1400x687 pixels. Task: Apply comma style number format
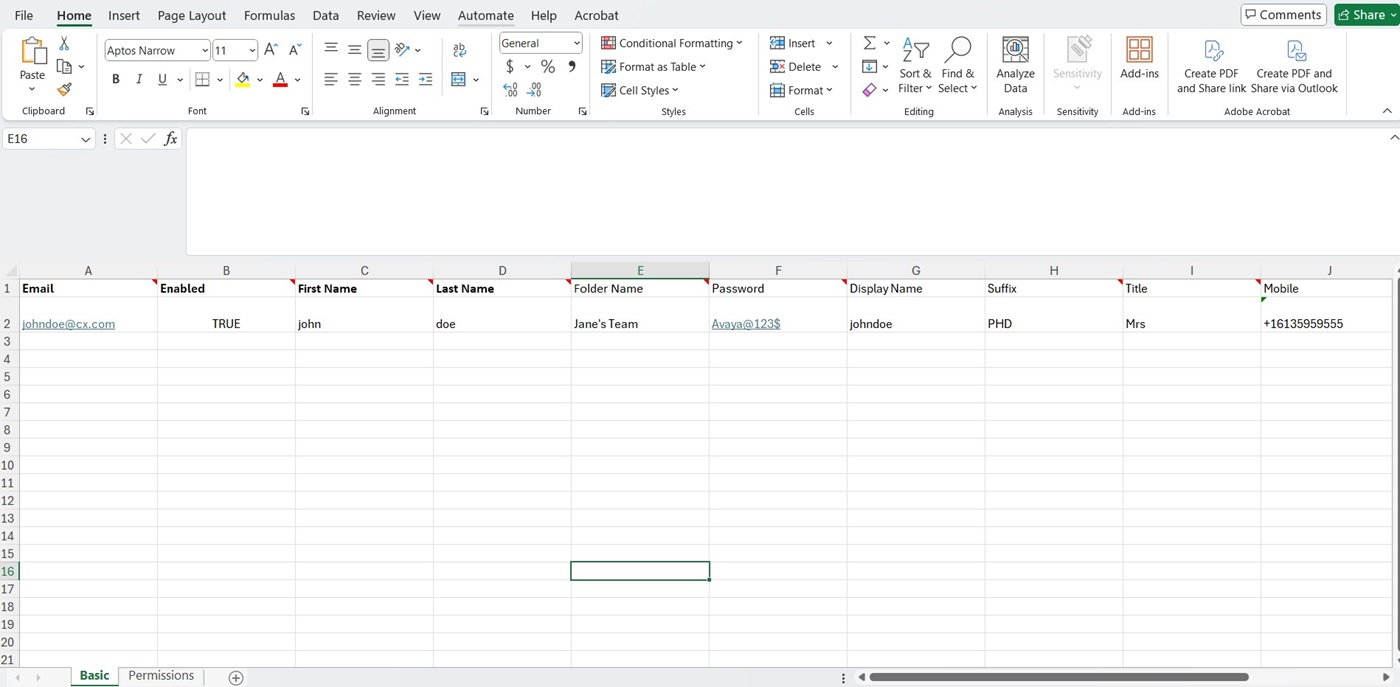[572, 67]
